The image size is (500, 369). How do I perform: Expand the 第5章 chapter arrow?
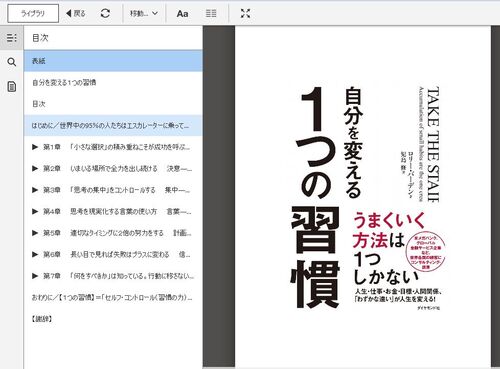click(35, 233)
